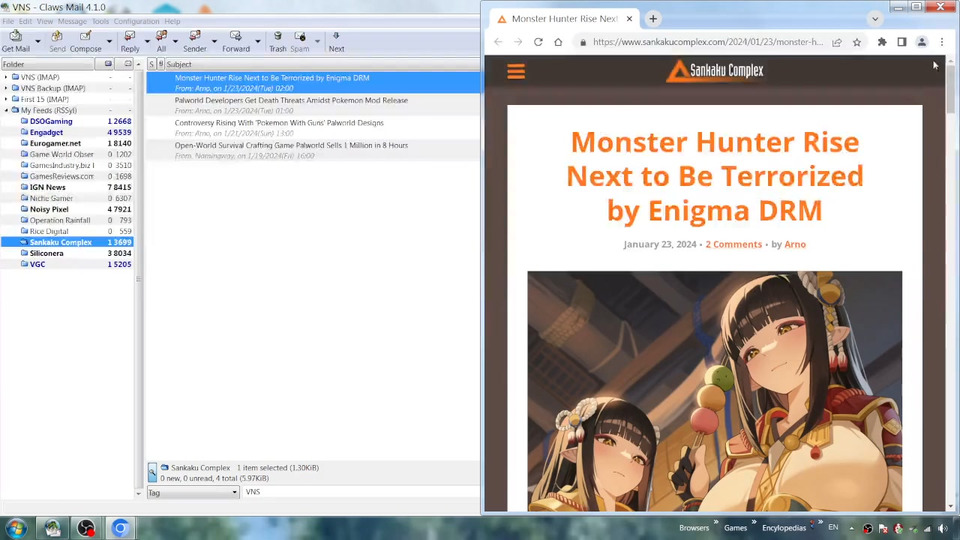Click the attachment column header
The width and height of the screenshot is (960, 540).
click(x=160, y=64)
